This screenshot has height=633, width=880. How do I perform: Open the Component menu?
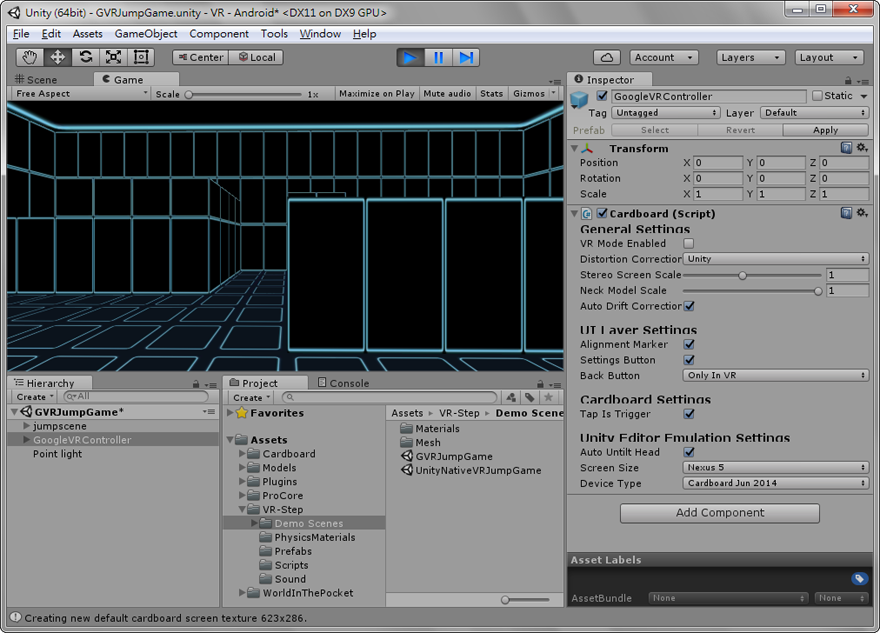tap(219, 34)
